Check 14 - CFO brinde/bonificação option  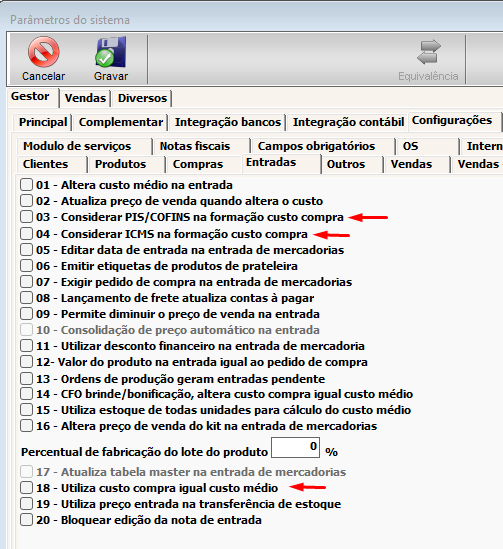click(x=26, y=394)
